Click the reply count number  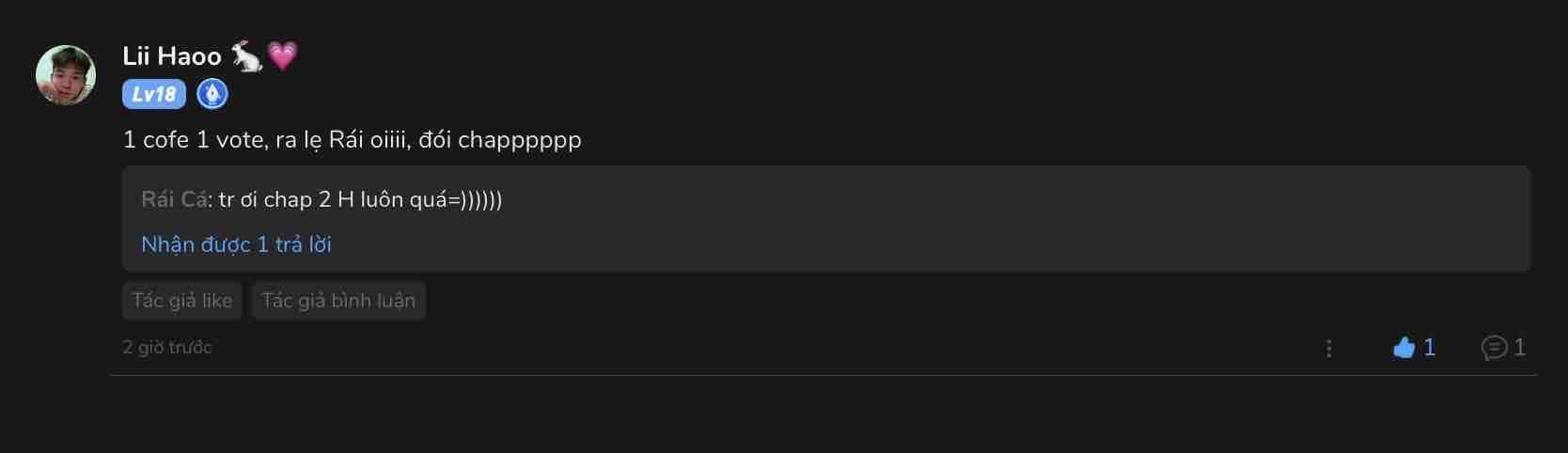[1519, 348]
